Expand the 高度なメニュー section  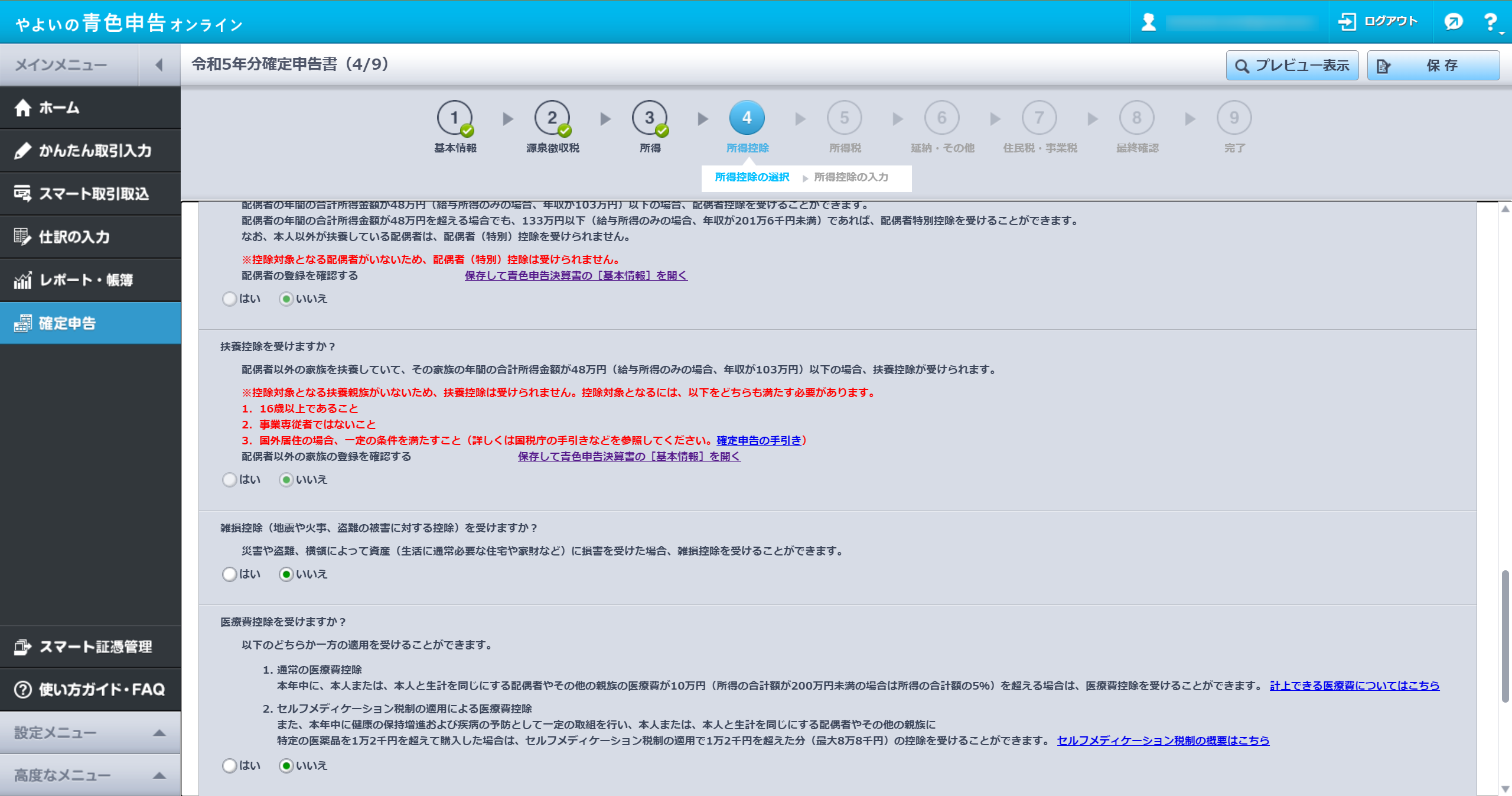click(159, 776)
